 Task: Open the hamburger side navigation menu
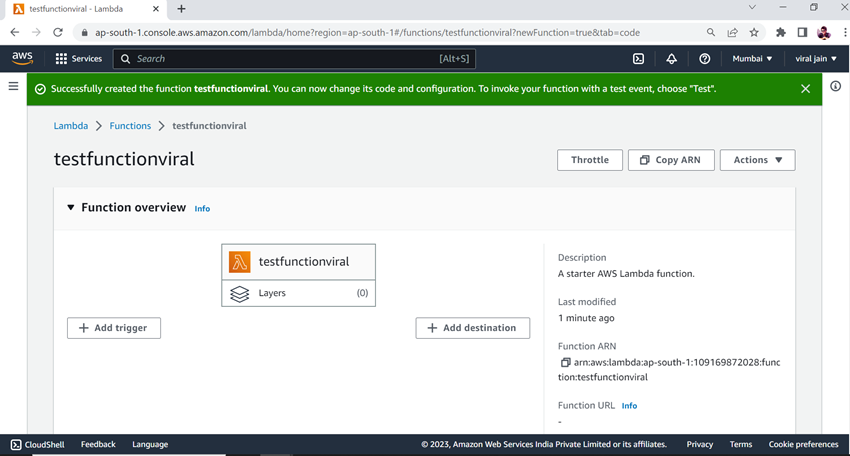(x=14, y=86)
